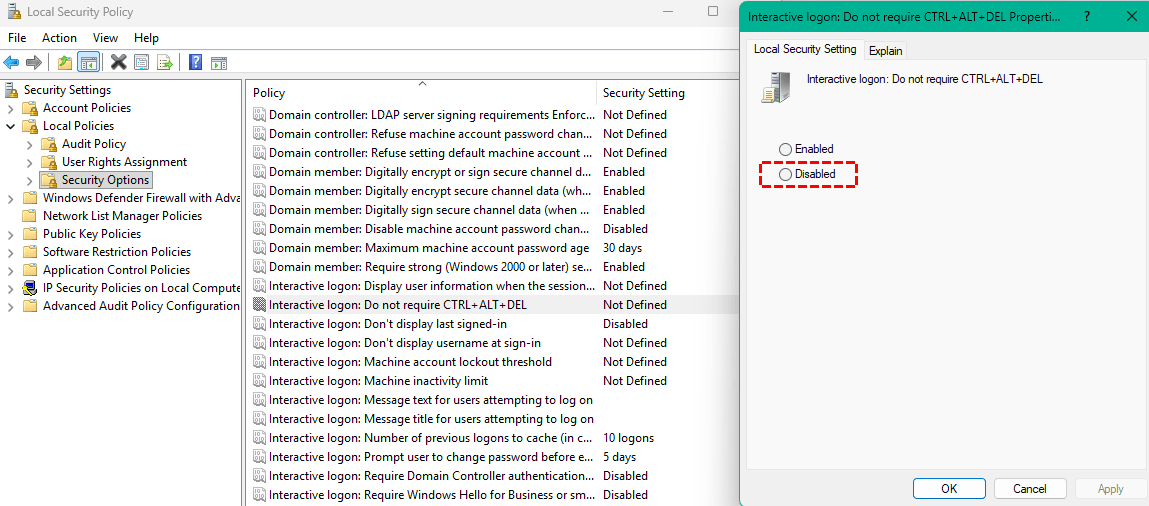Click the Back arrow in toolbar

pos(12,62)
